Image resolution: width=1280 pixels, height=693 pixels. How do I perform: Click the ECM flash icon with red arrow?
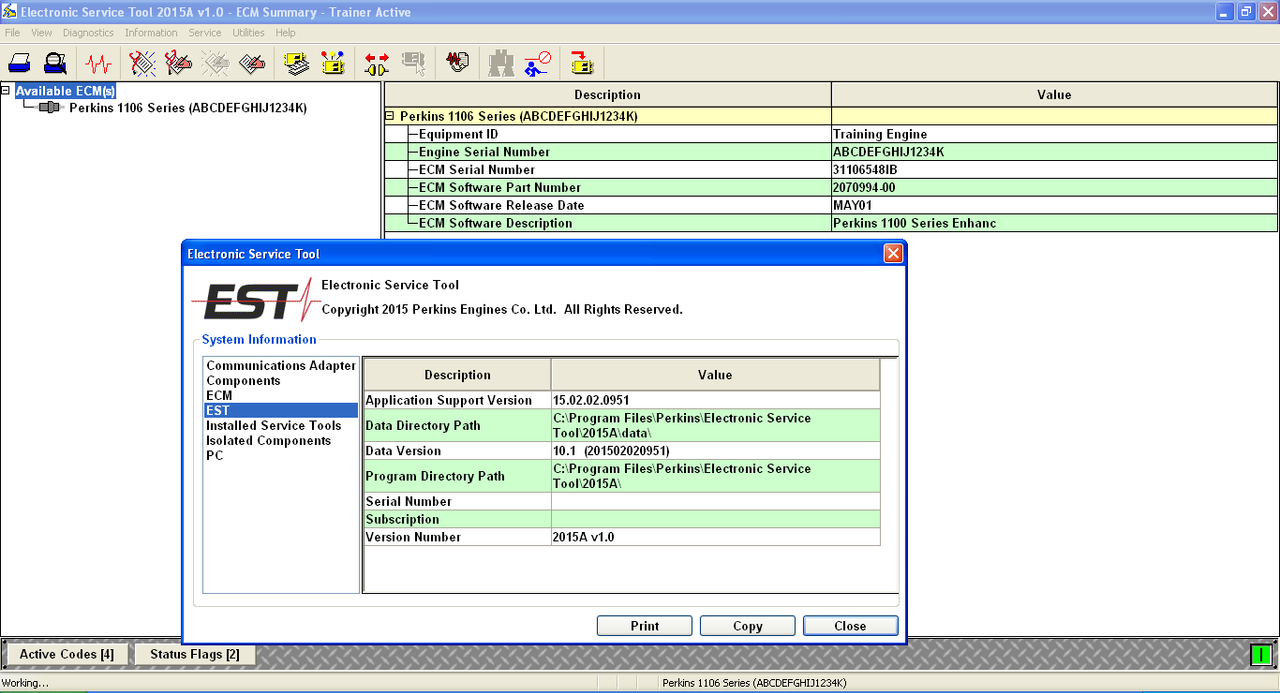tap(582, 64)
